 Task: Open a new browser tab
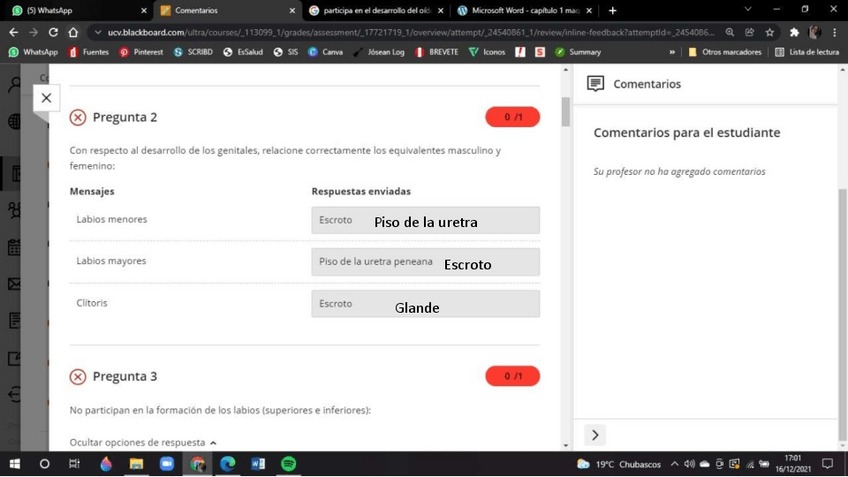pyautogui.click(x=612, y=10)
